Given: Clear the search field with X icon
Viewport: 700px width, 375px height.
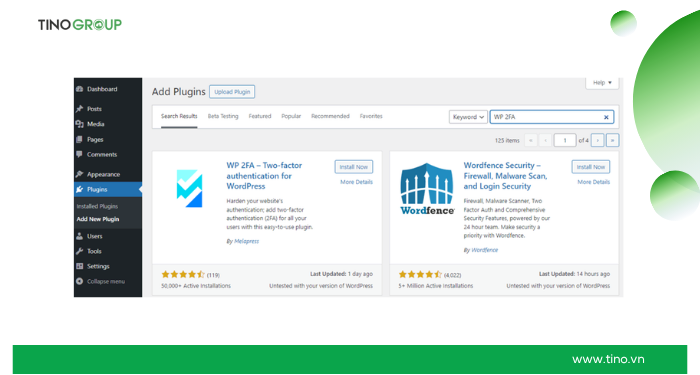Looking at the screenshot, I should coord(606,117).
